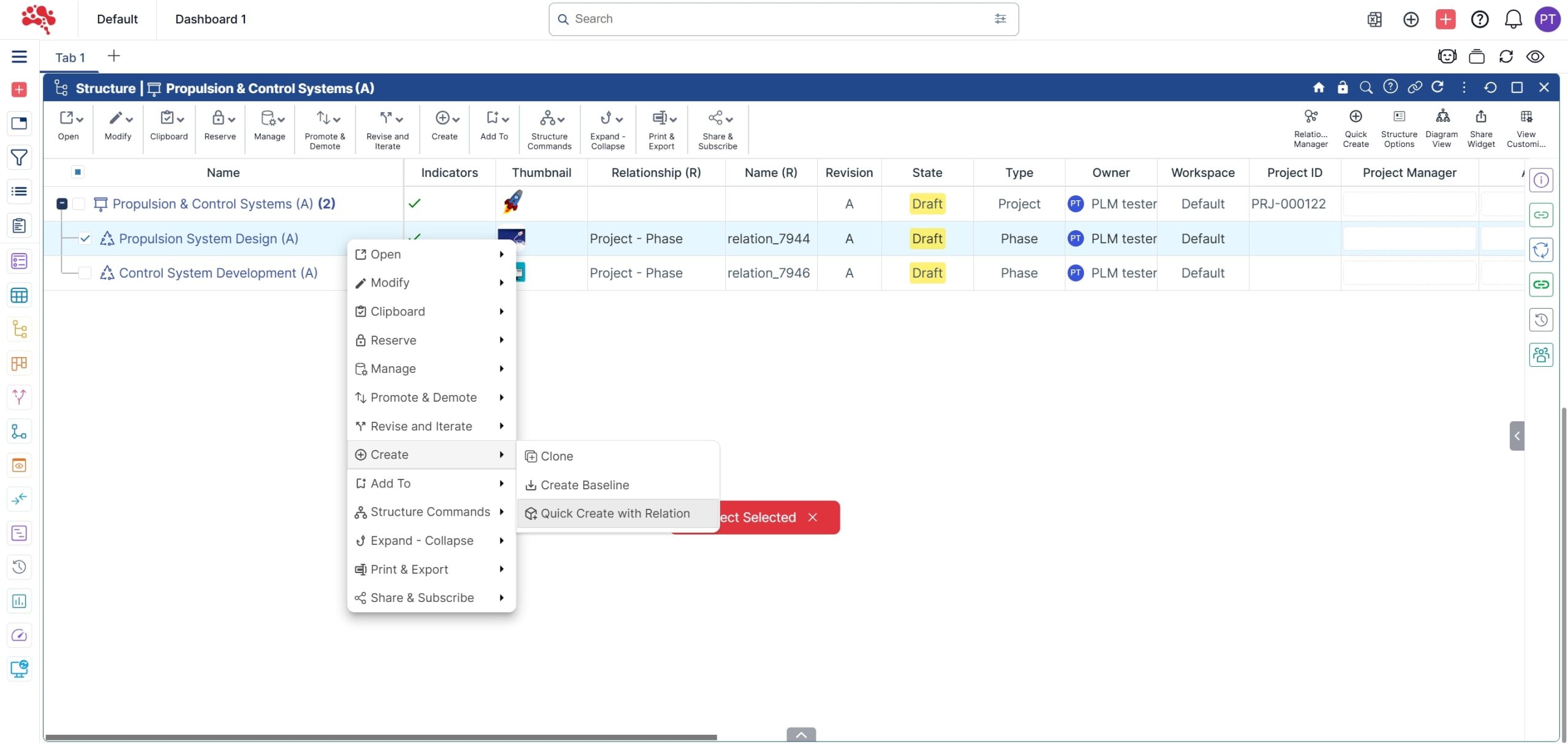1568x744 pixels.
Task: Open the Propulsion System Design link
Action: pos(208,239)
